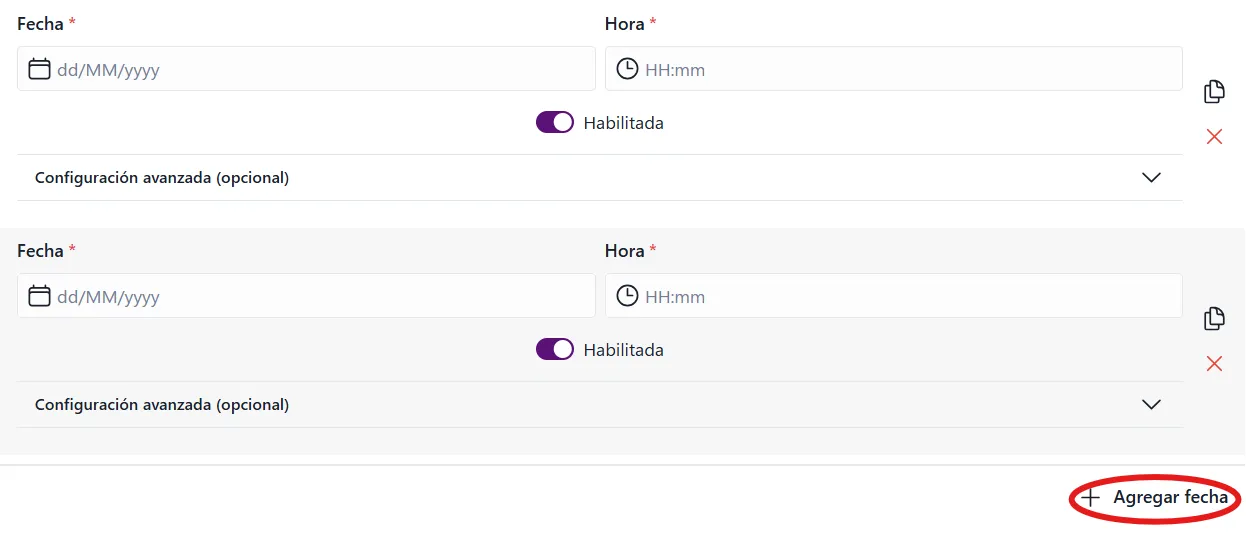Expand first Configuración avanzada chevron
Screen dimensions: 1246x535
tap(1151, 178)
